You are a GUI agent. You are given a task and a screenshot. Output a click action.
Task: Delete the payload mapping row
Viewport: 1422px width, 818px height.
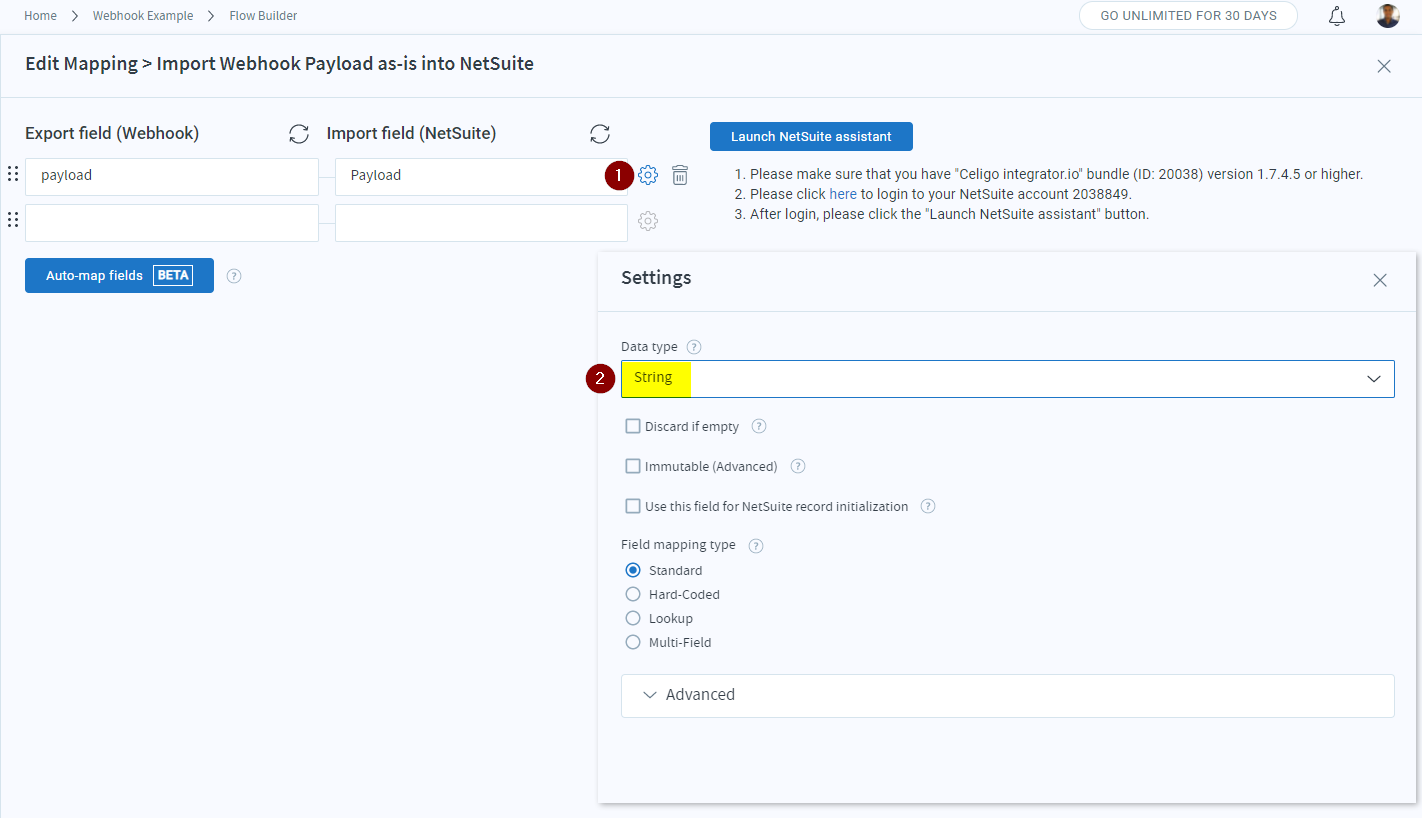click(680, 175)
